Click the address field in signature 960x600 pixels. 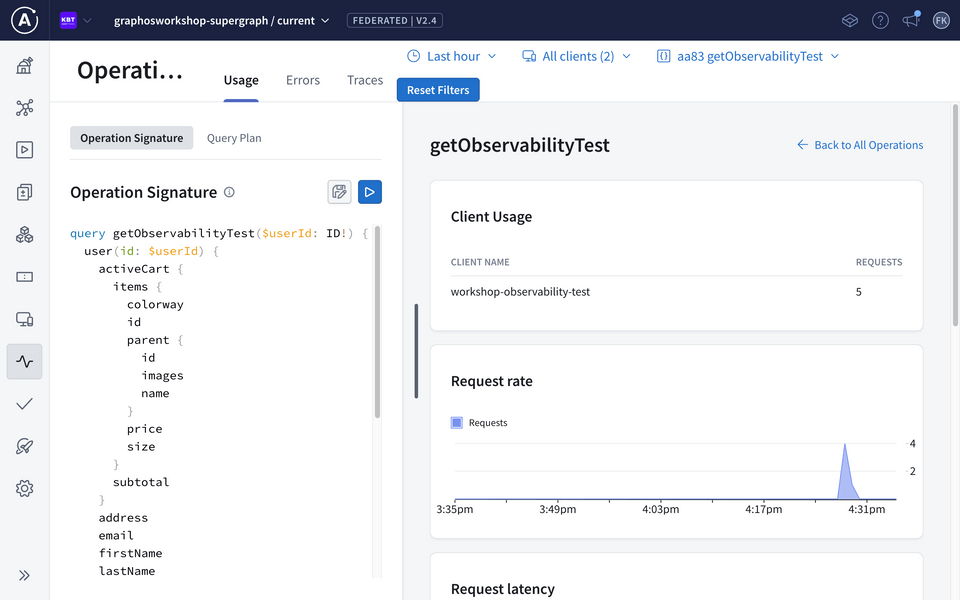[123, 517]
